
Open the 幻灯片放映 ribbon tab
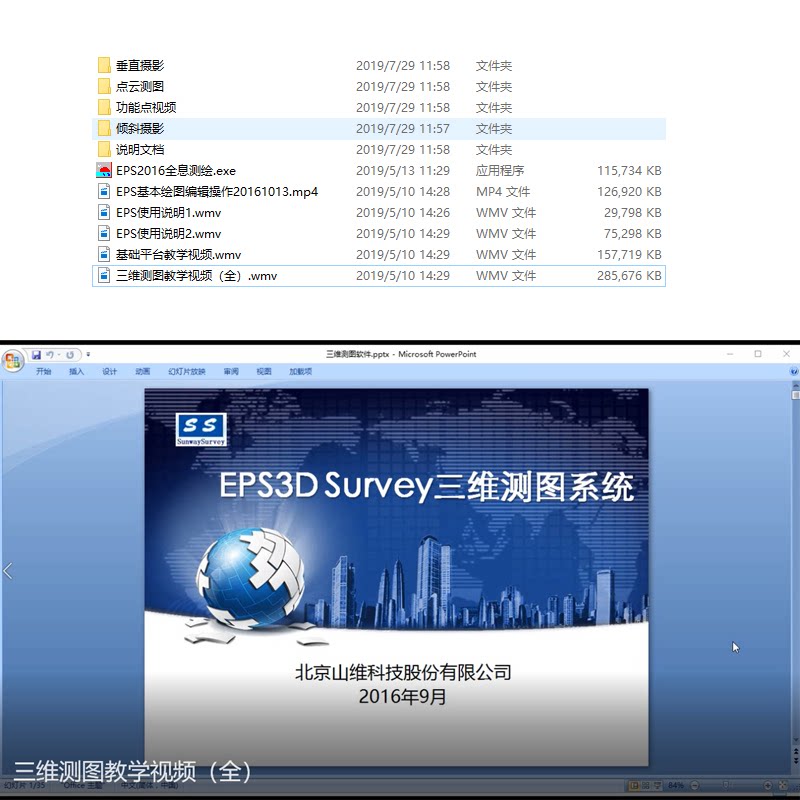(187, 371)
